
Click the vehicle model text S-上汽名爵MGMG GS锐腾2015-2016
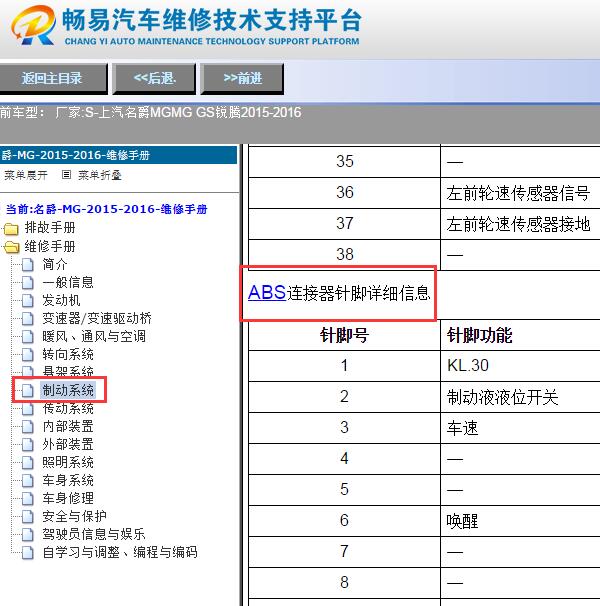[193, 112]
